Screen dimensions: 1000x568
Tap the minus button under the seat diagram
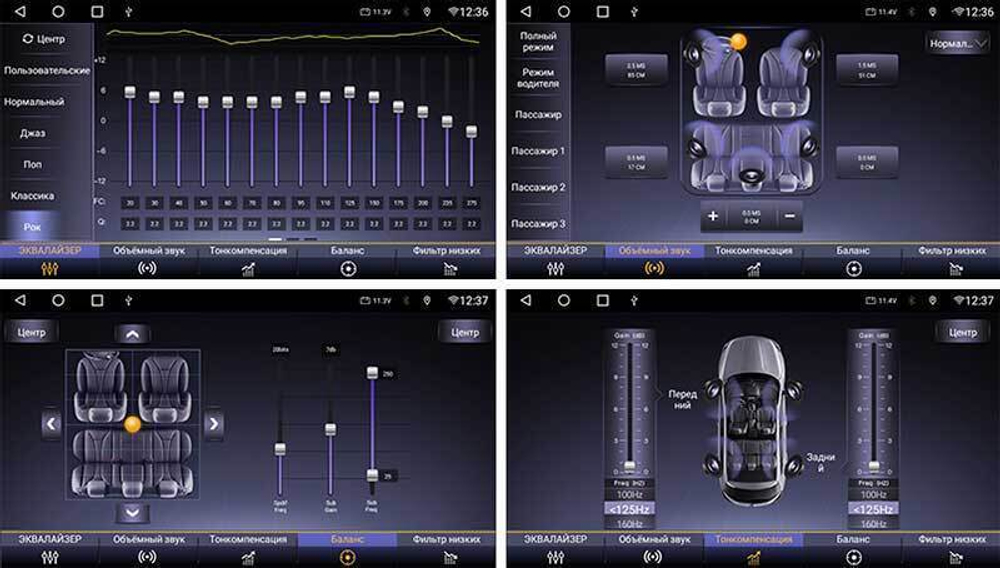[x=790, y=216]
